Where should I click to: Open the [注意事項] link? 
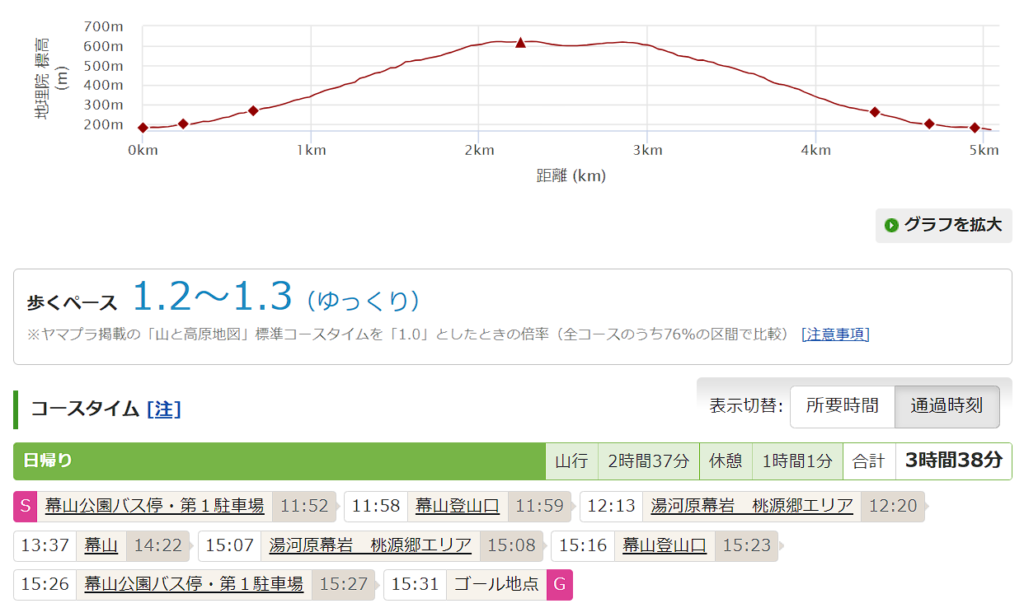pyautogui.click(x=835, y=334)
